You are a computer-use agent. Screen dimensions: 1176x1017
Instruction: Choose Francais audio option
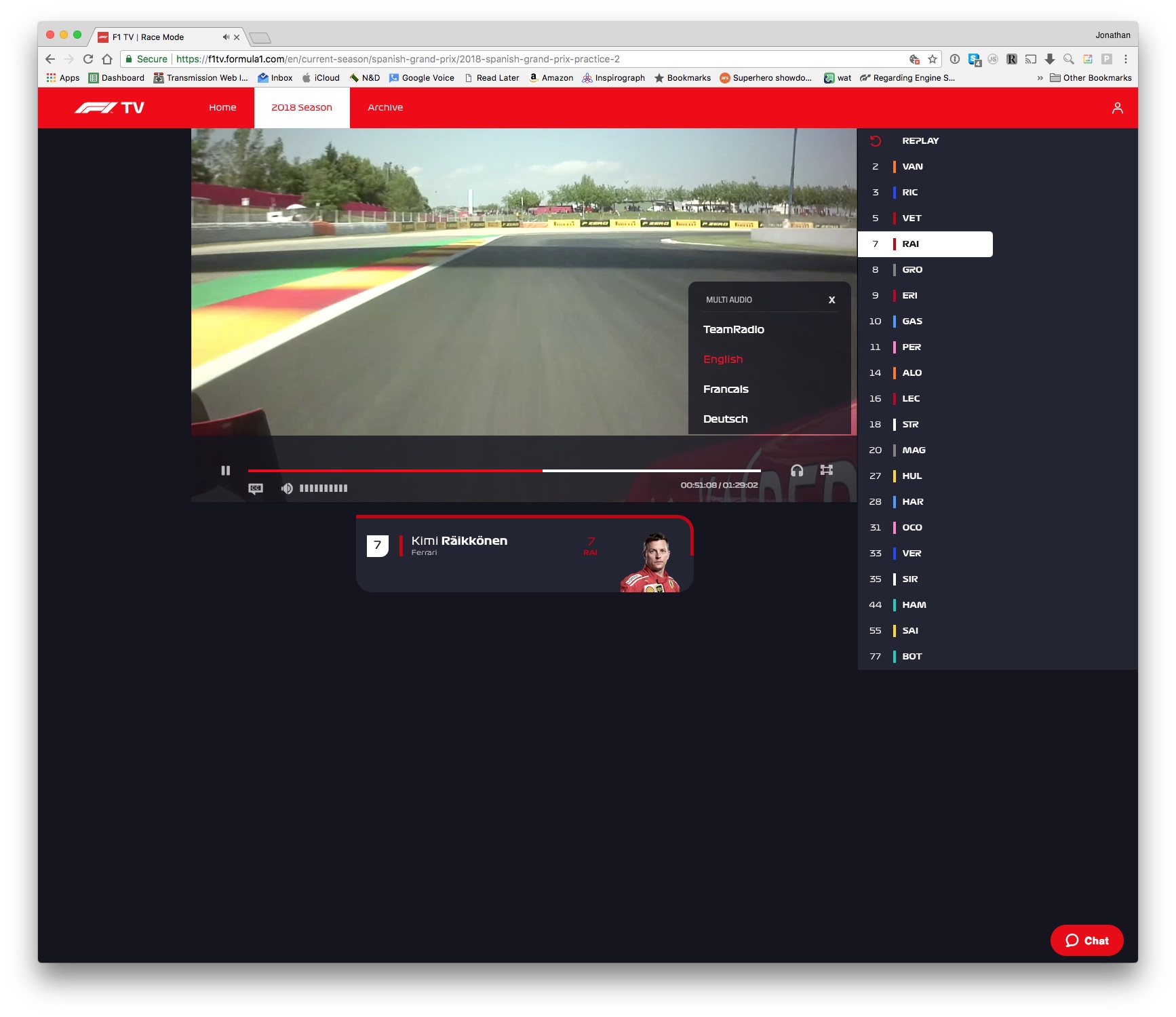click(x=726, y=389)
